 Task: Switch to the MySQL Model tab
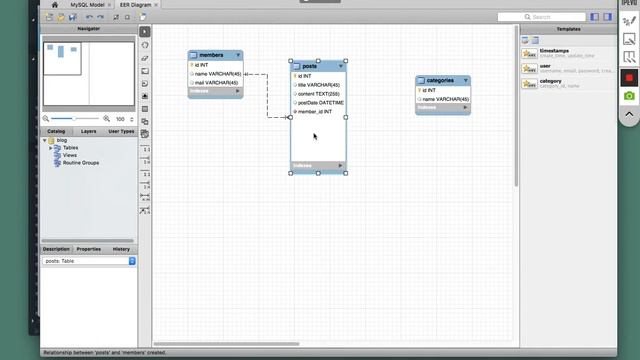[x=87, y=5]
